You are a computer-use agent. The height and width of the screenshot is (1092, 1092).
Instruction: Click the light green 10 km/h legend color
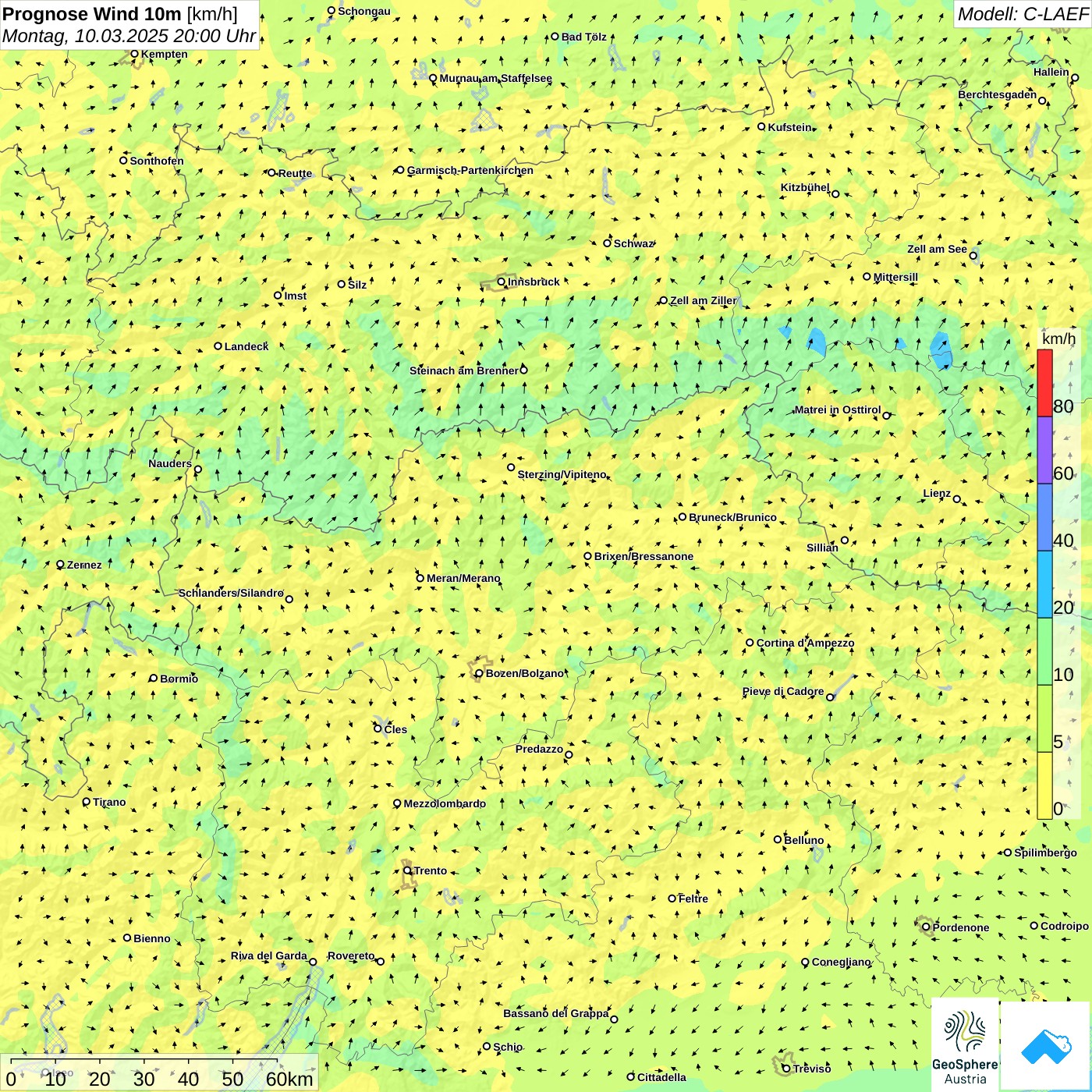[x=1044, y=652]
